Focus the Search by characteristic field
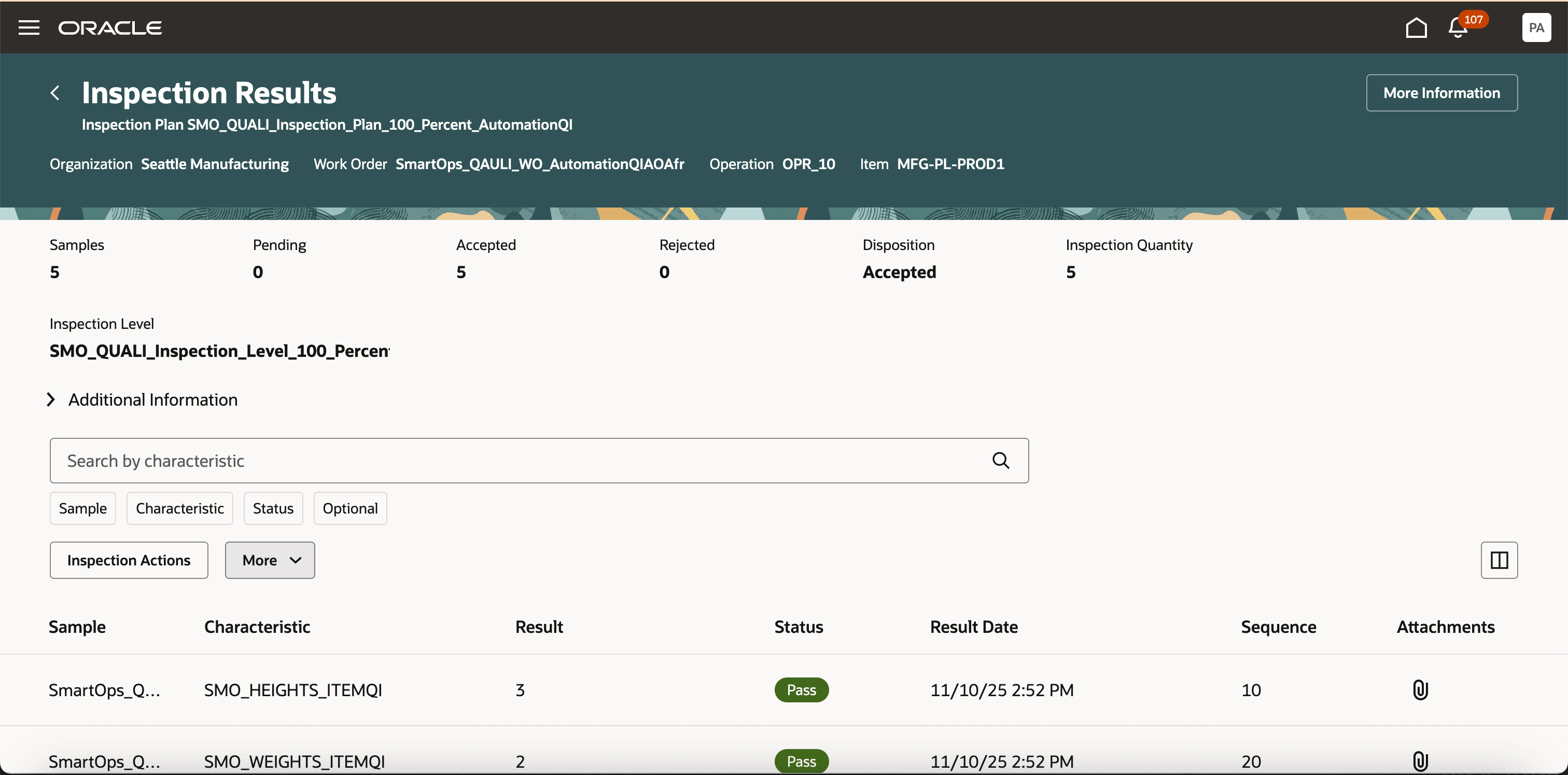This screenshot has width=1568, height=775. (x=517, y=460)
